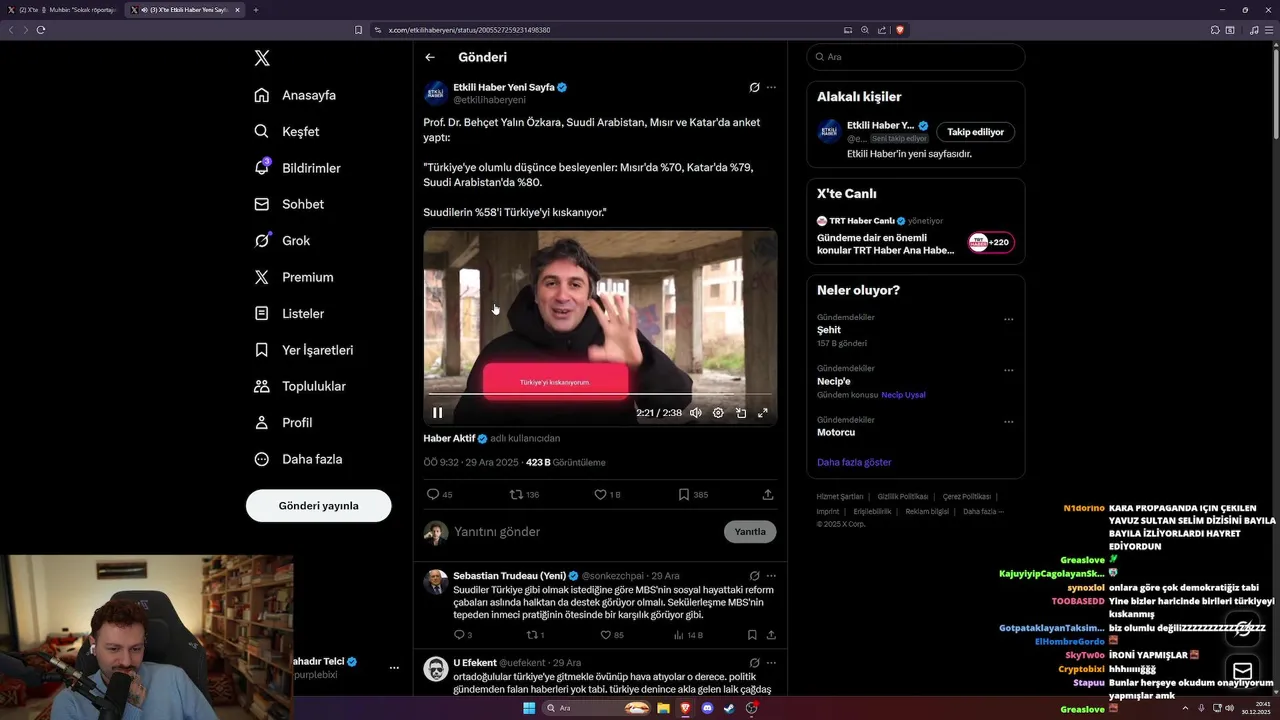This screenshot has height=720, width=1280.
Task: Click the Yanıtla button
Action: coord(750,532)
